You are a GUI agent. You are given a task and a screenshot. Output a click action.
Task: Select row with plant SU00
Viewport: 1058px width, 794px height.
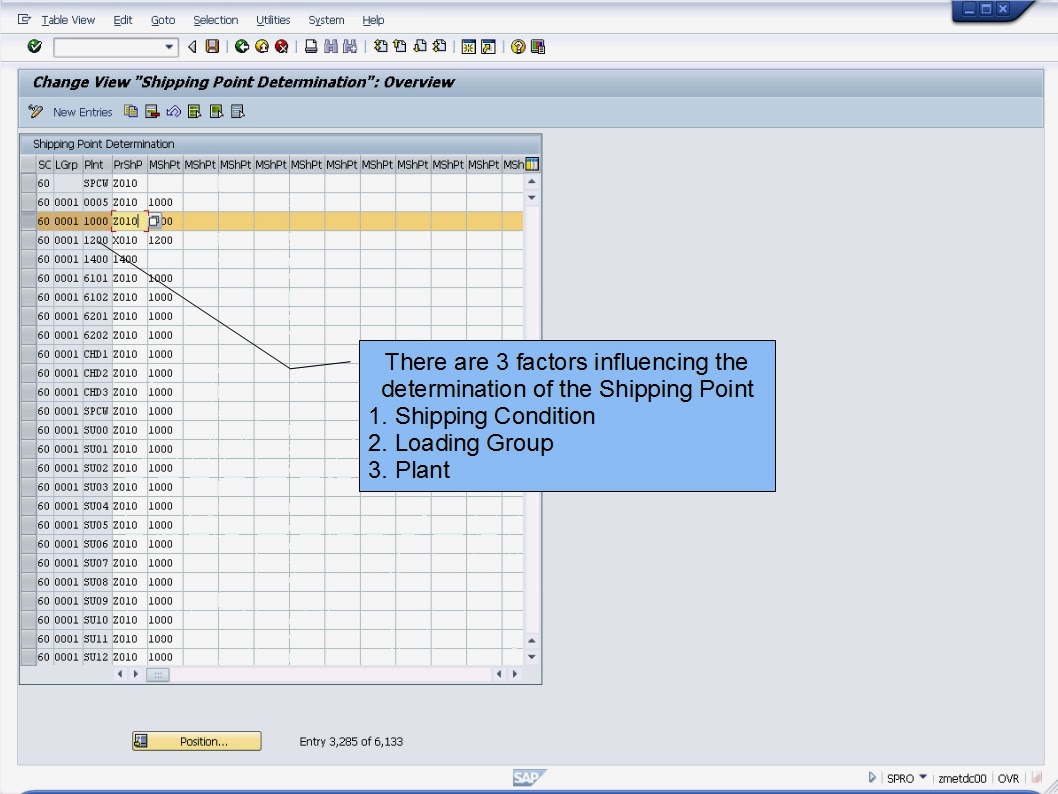tap(28, 430)
